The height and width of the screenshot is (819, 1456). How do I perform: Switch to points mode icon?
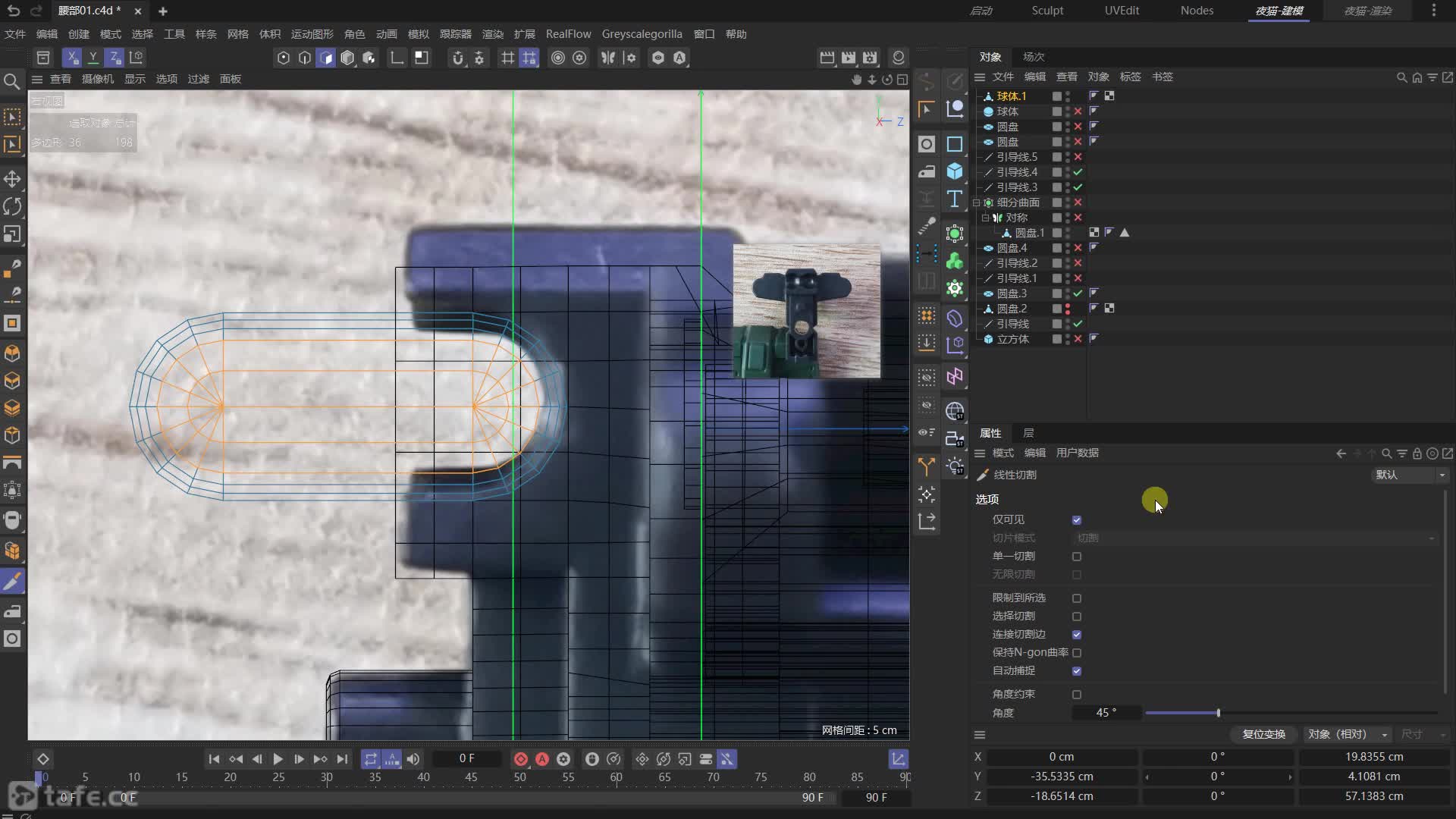[x=284, y=58]
